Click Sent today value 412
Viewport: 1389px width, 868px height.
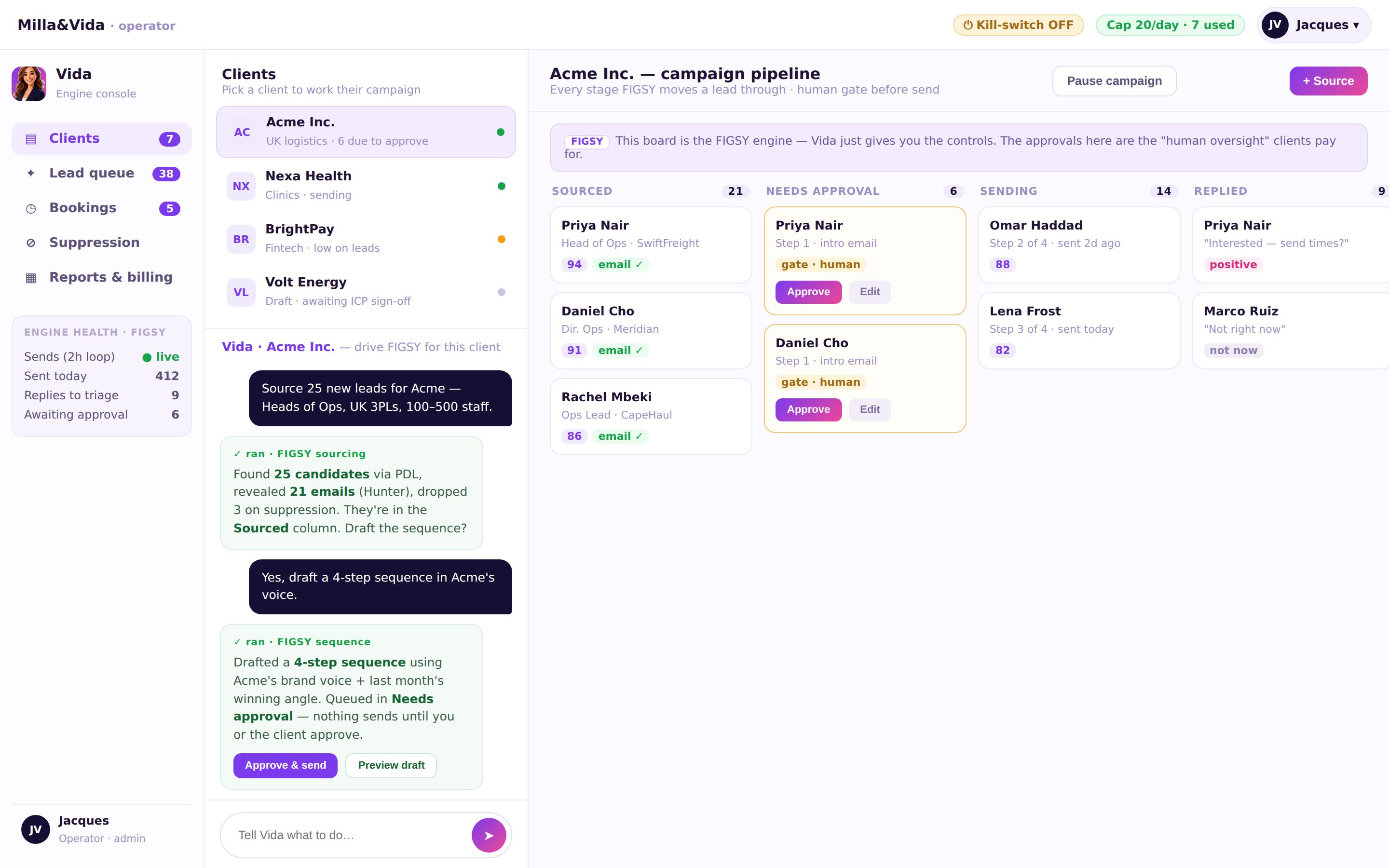click(x=167, y=376)
